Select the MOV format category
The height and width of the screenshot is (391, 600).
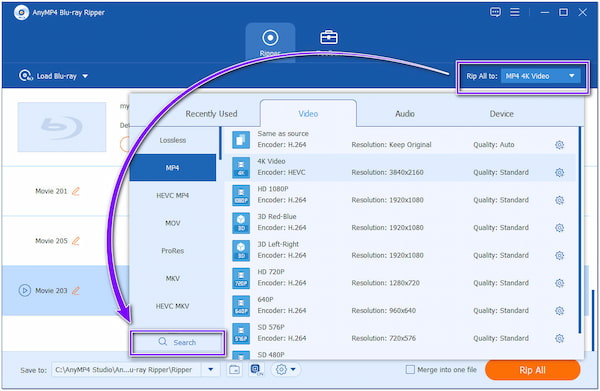[x=173, y=223]
